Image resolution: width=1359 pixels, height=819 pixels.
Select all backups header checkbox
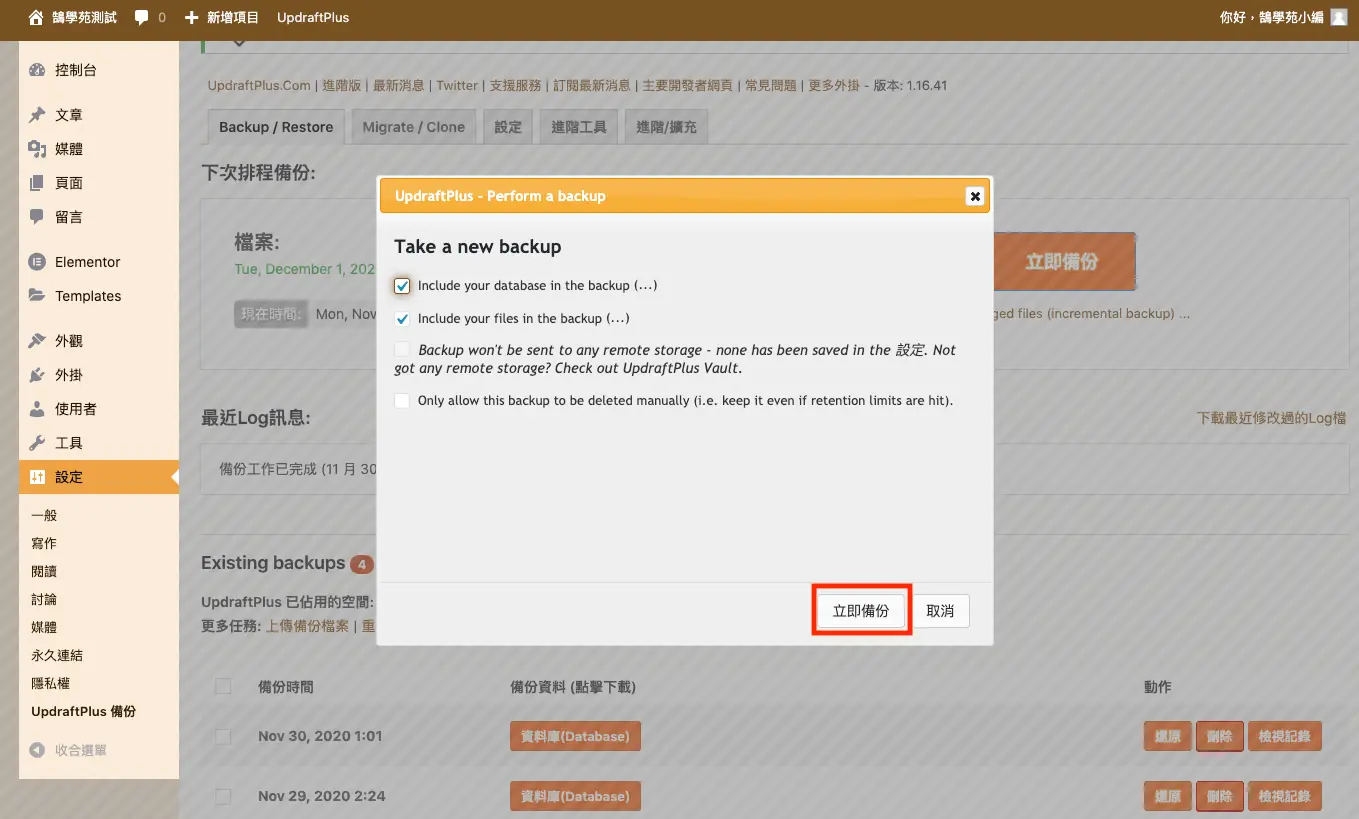pos(223,686)
